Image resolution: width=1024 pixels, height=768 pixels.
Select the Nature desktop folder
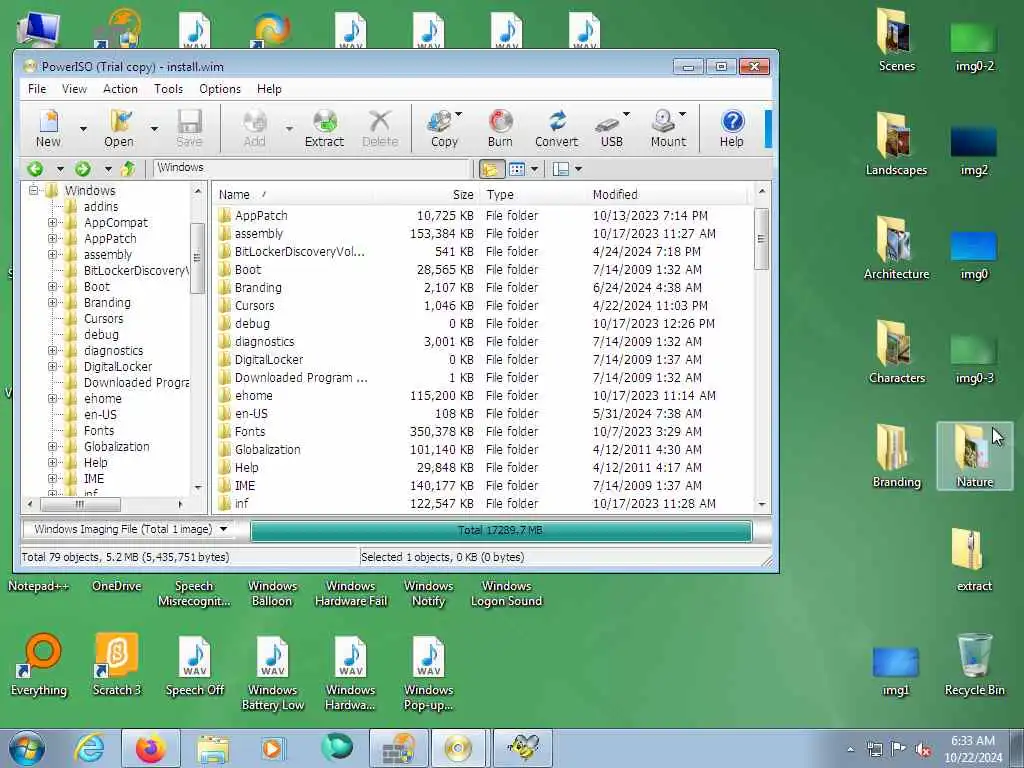click(974, 456)
